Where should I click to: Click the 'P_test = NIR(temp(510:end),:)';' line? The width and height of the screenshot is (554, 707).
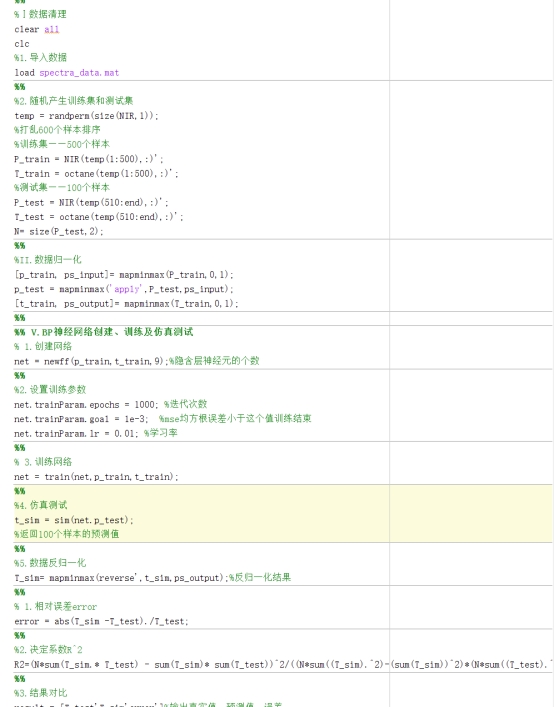coord(92,202)
